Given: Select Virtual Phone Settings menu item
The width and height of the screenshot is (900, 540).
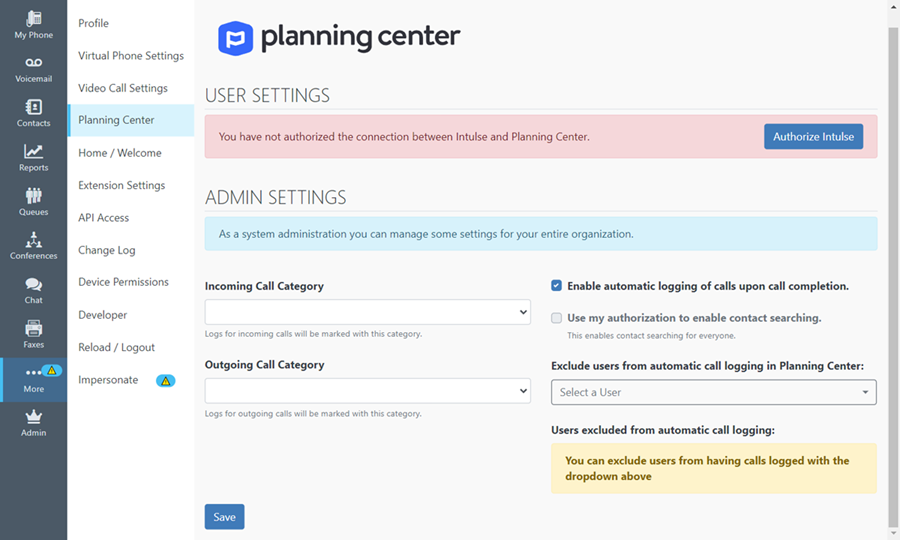Looking at the screenshot, I should coord(131,56).
